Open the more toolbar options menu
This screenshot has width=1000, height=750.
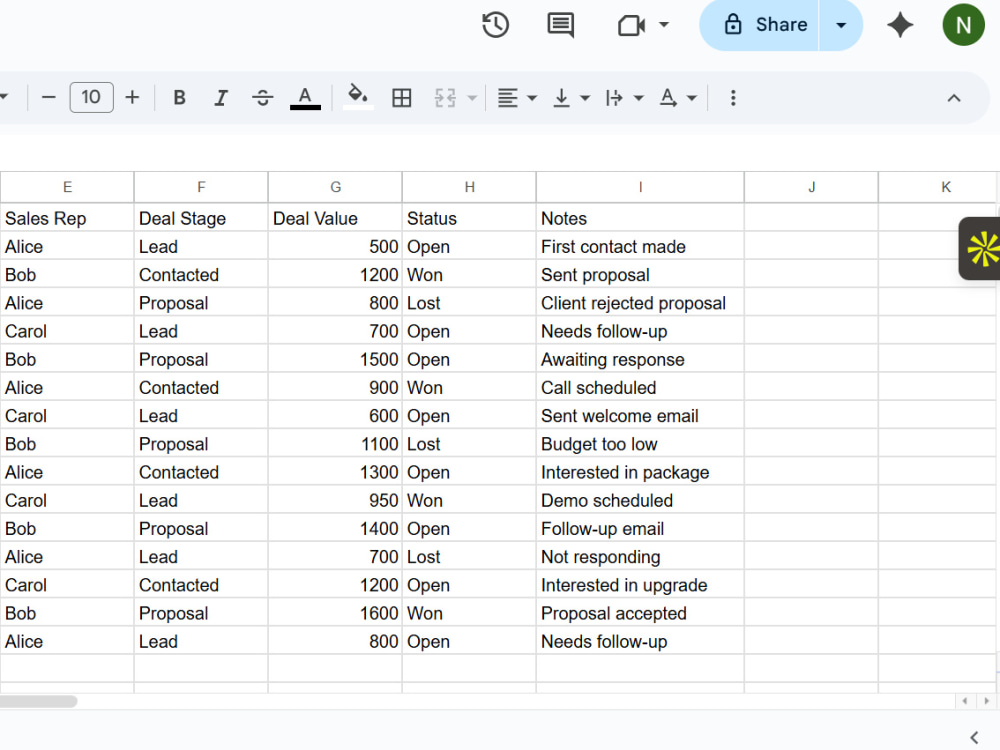click(x=733, y=98)
